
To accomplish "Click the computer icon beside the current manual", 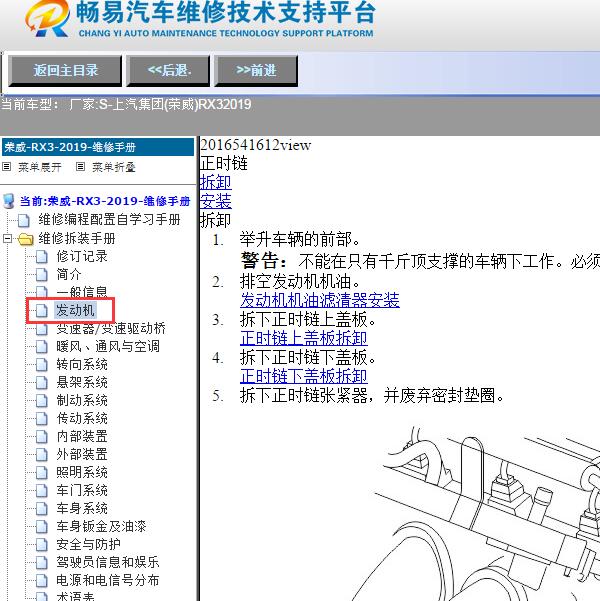I will click(9, 201).
